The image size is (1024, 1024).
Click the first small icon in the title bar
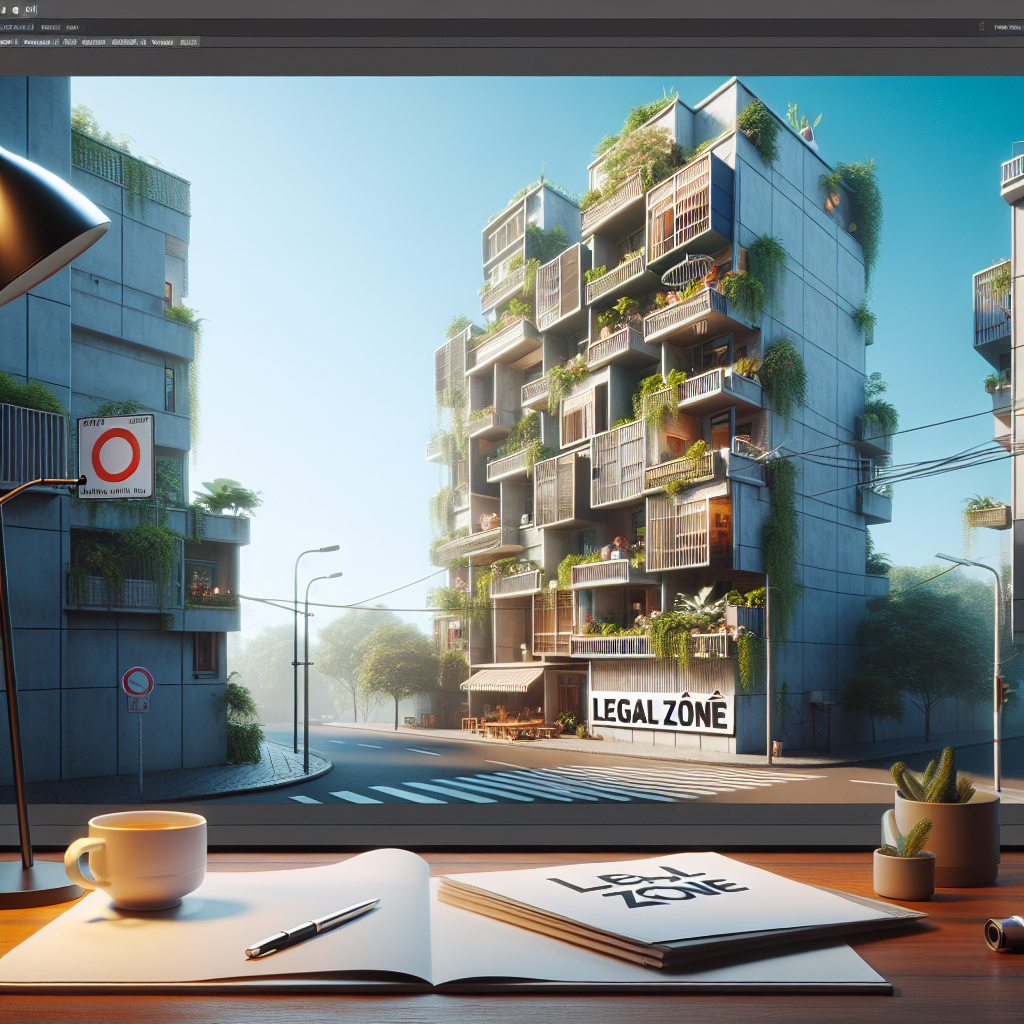tap(4, 10)
